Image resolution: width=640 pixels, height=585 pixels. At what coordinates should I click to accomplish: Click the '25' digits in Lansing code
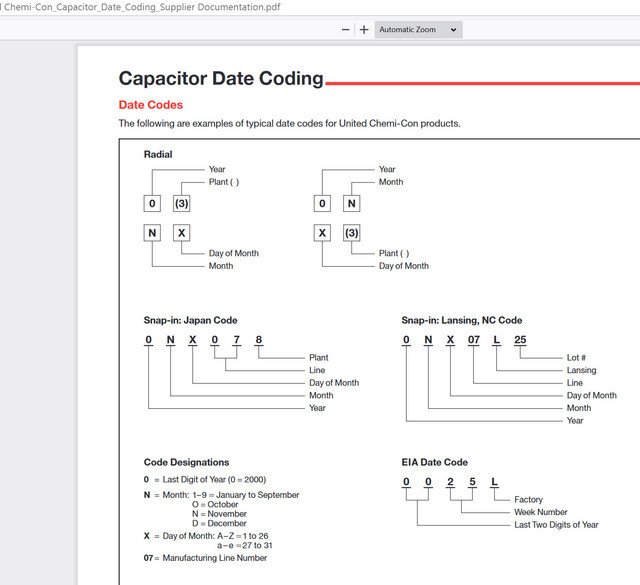(x=520, y=340)
